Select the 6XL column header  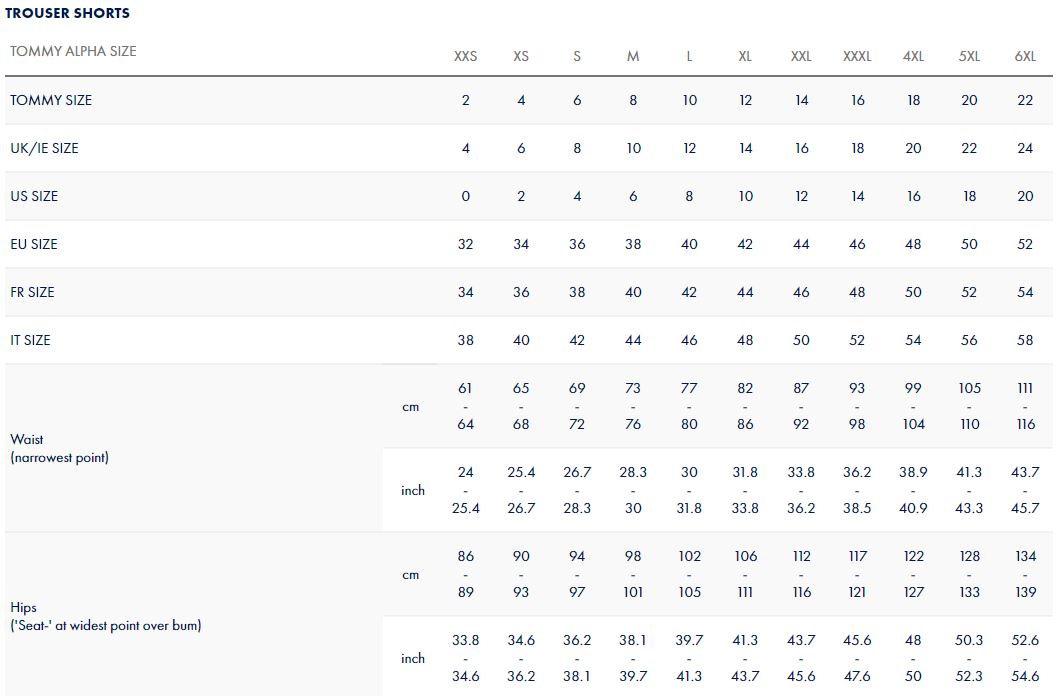coord(1025,56)
